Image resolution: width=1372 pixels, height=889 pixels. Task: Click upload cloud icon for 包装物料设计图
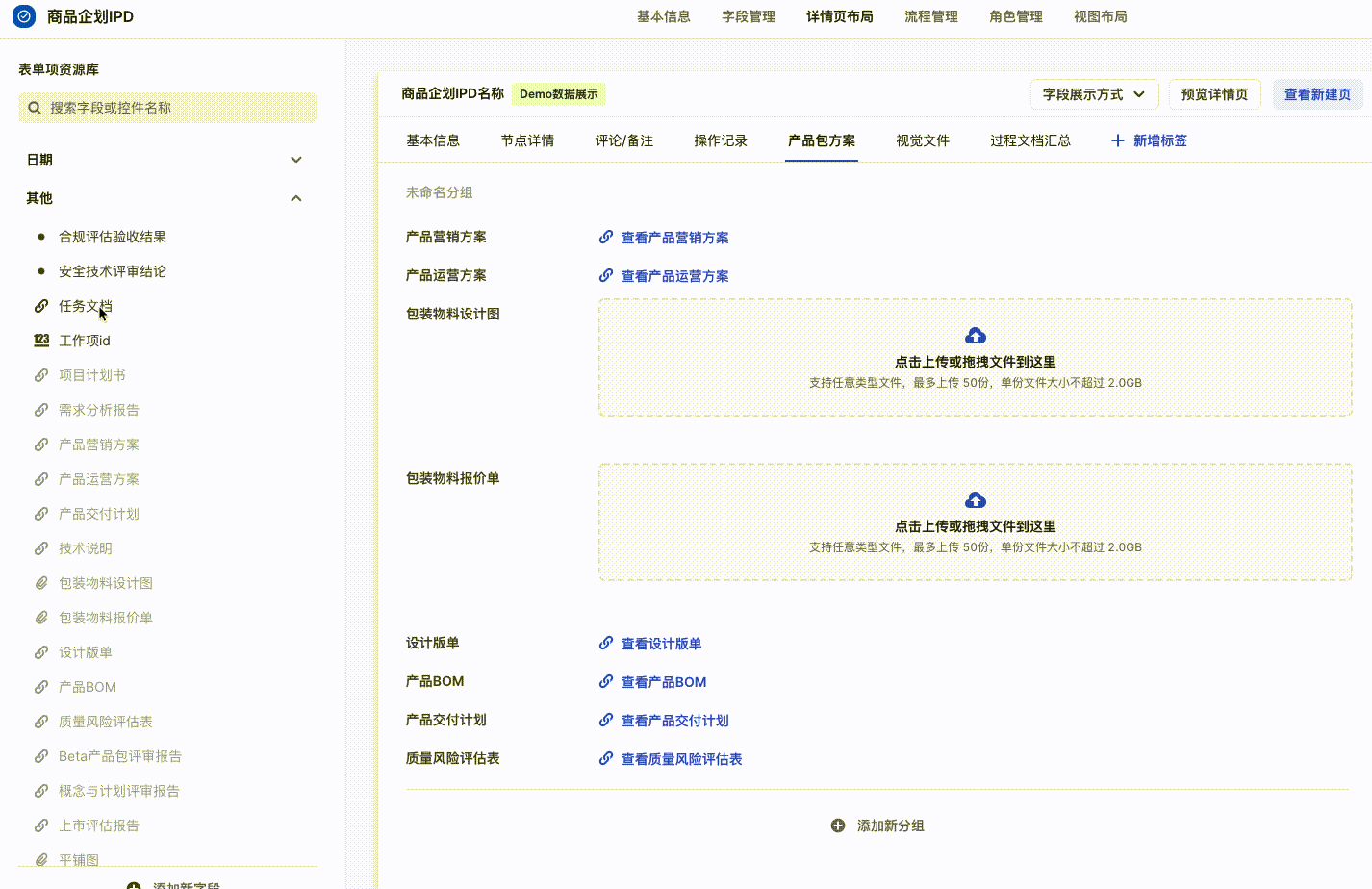[x=975, y=336]
